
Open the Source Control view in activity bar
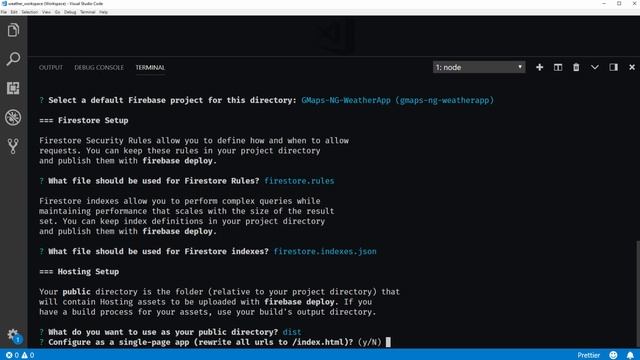(13, 146)
